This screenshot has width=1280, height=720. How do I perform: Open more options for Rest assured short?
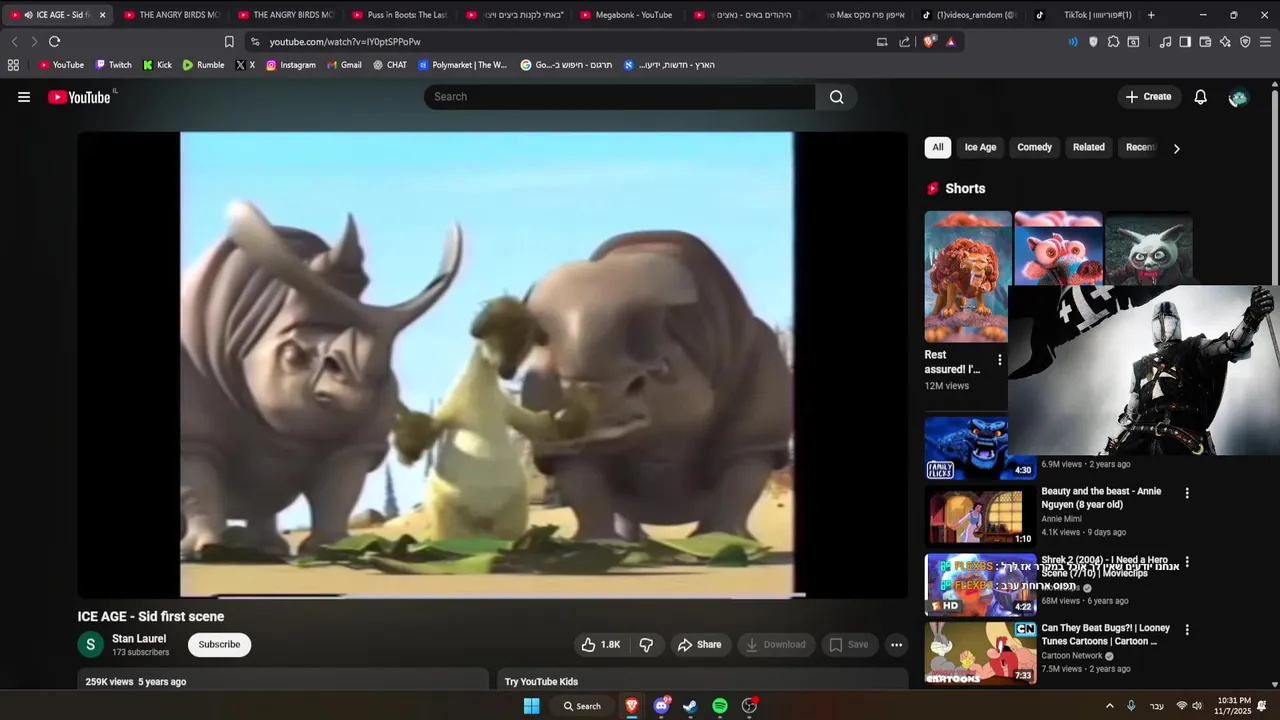(x=999, y=360)
